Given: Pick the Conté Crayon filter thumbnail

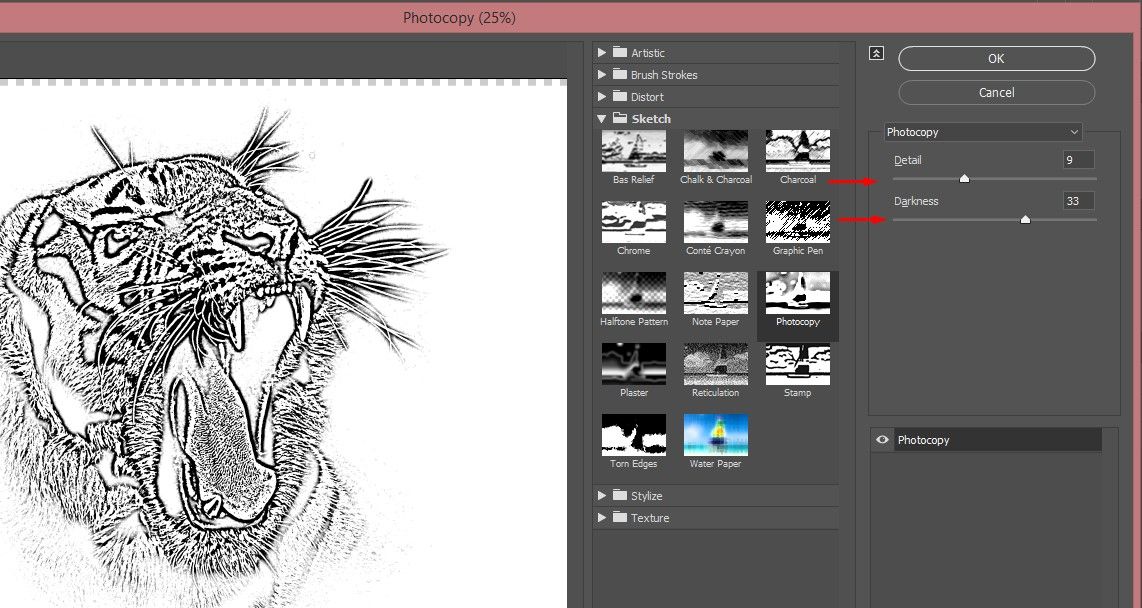Looking at the screenshot, I should pyautogui.click(x=715, y=222).
